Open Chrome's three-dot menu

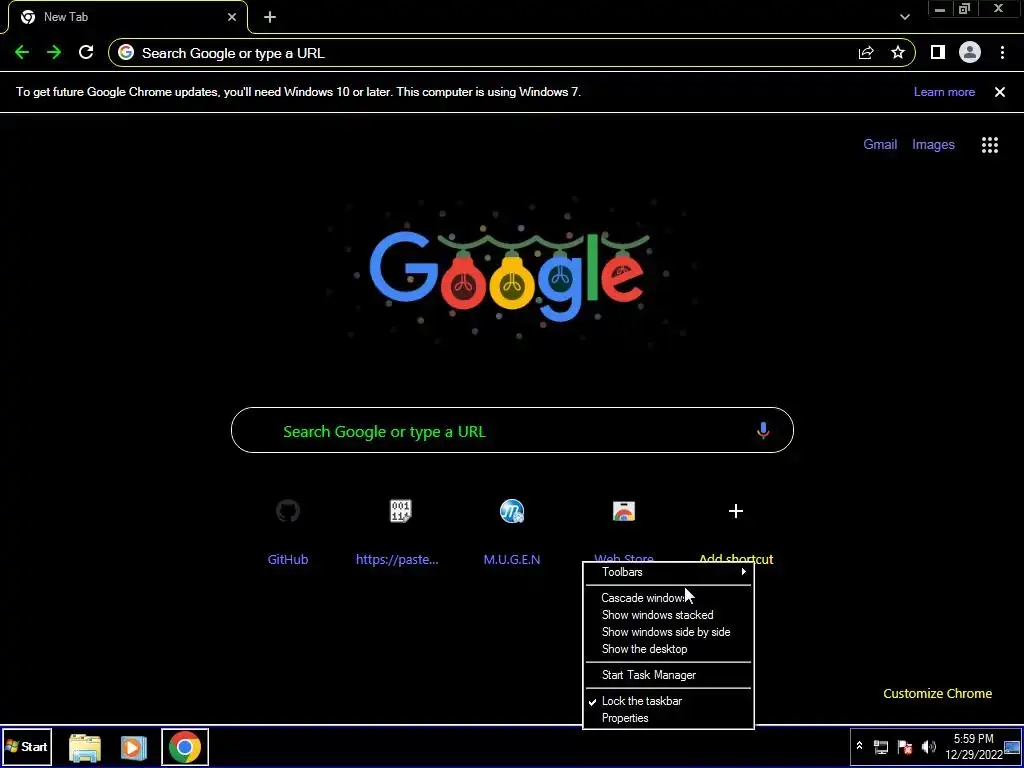(1002, 53)
